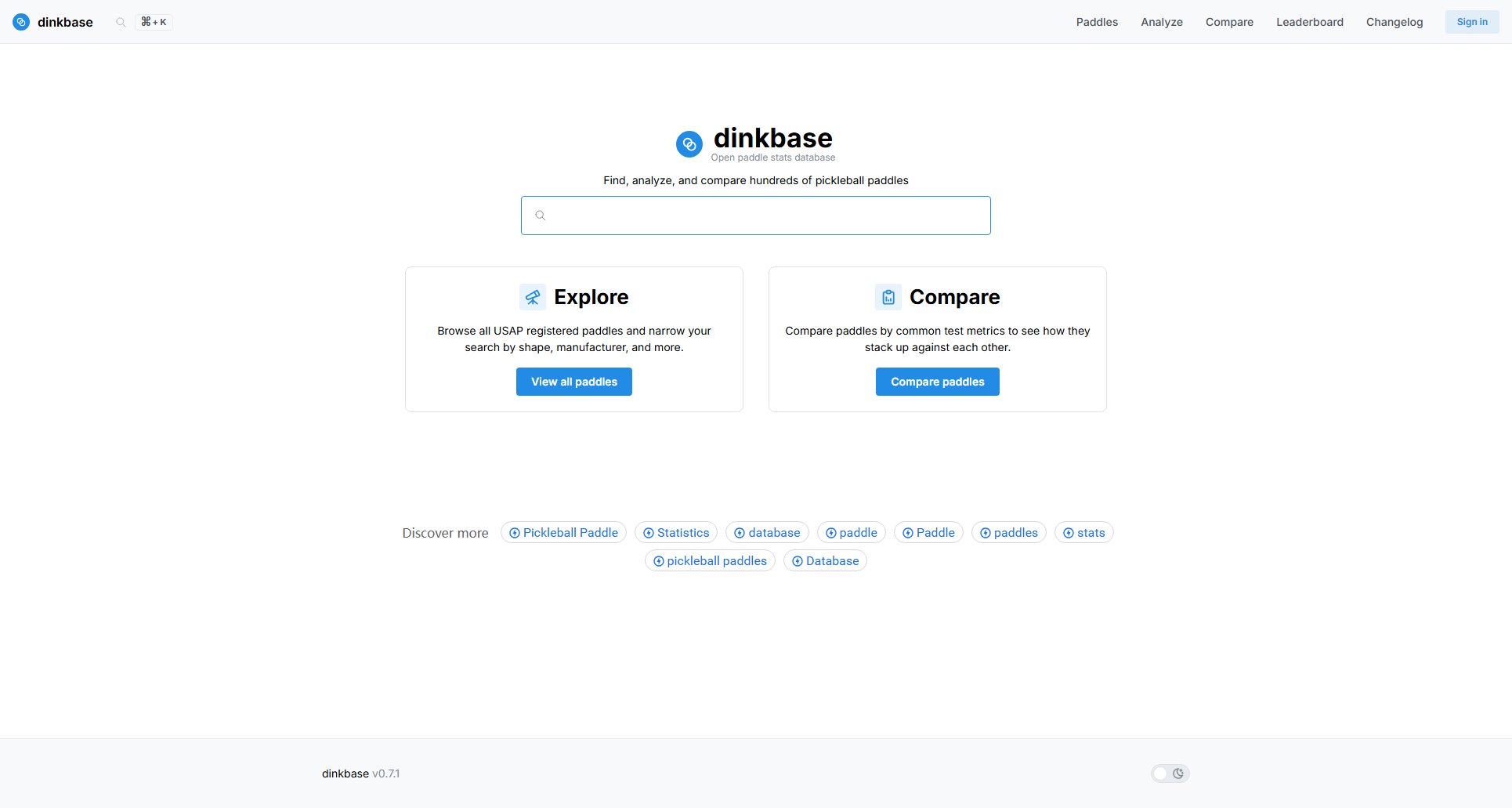
Task: Open the Analyze nav item
Action: pos(1162,22)
